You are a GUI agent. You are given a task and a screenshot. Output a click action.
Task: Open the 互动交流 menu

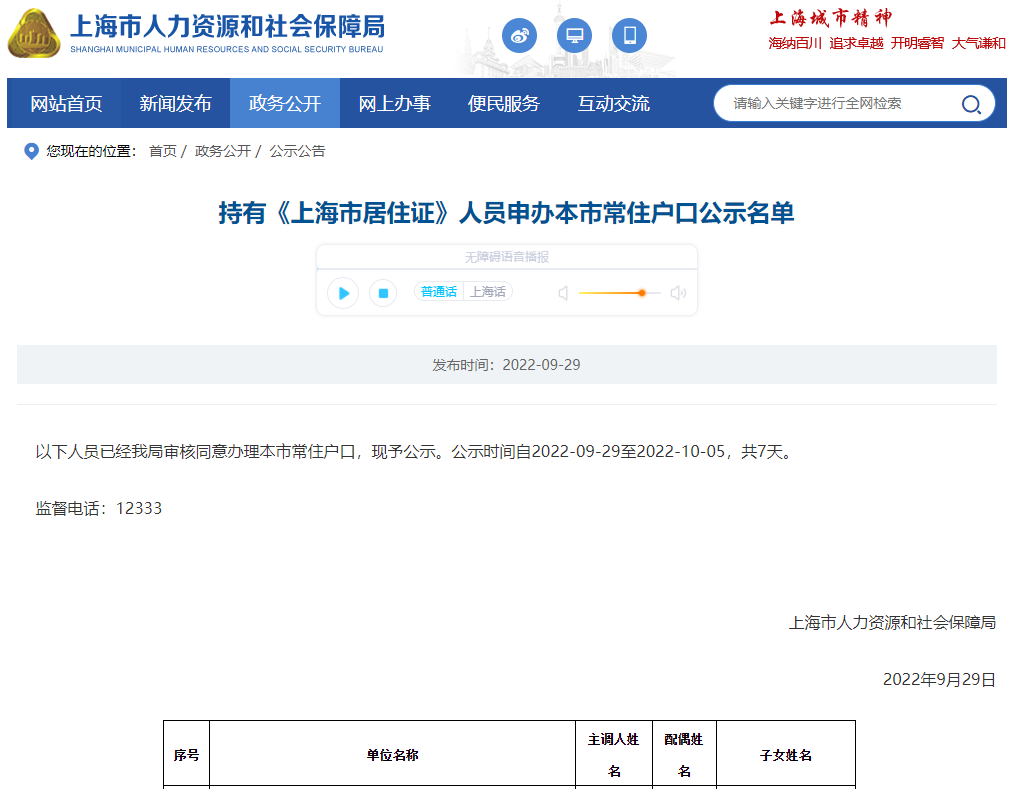[614, 103]
